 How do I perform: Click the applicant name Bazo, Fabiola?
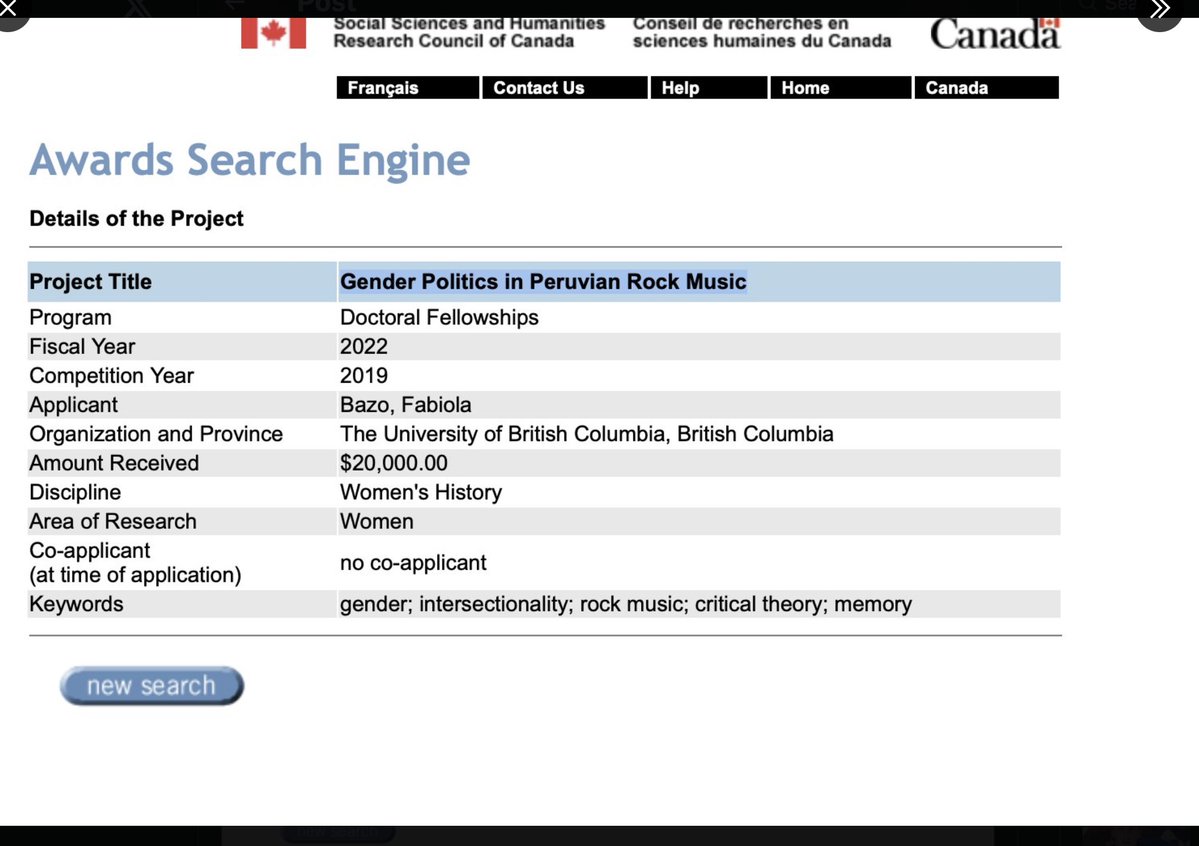tap(405, 405)
